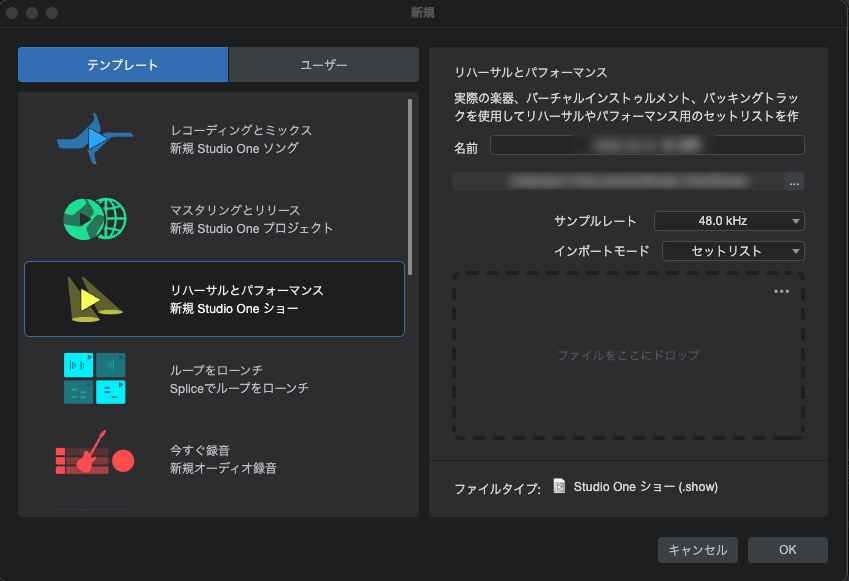
Task: Confirm with the OK button
Action: 788,550
